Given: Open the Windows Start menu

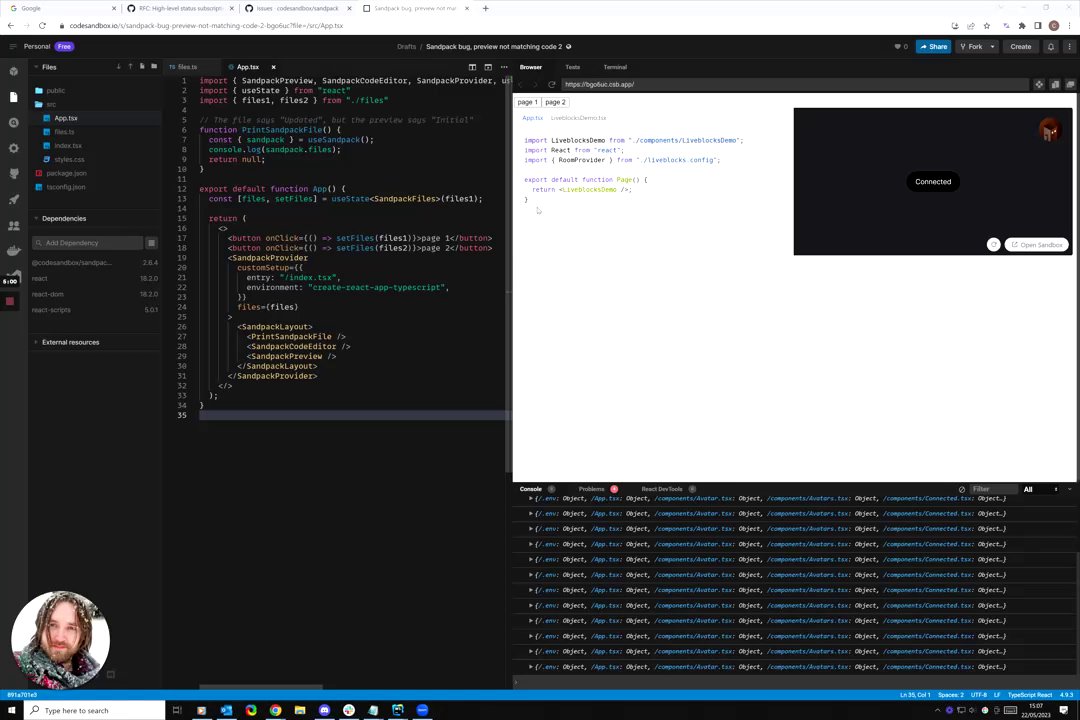Looking at the screenshot, I should click(12, 710).
